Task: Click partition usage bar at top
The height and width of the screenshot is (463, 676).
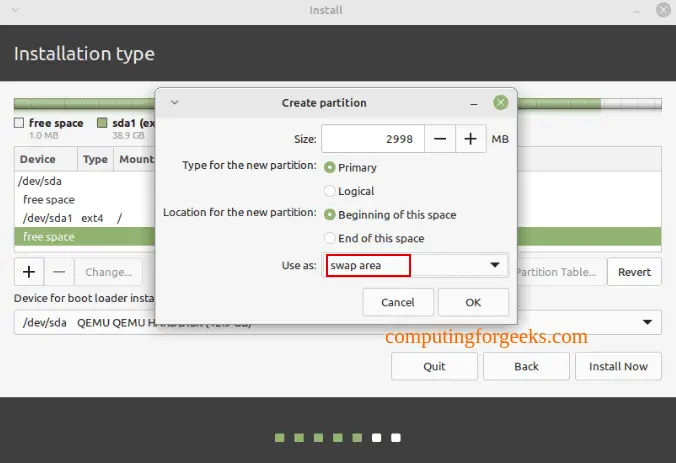Action: coord(84,103)
